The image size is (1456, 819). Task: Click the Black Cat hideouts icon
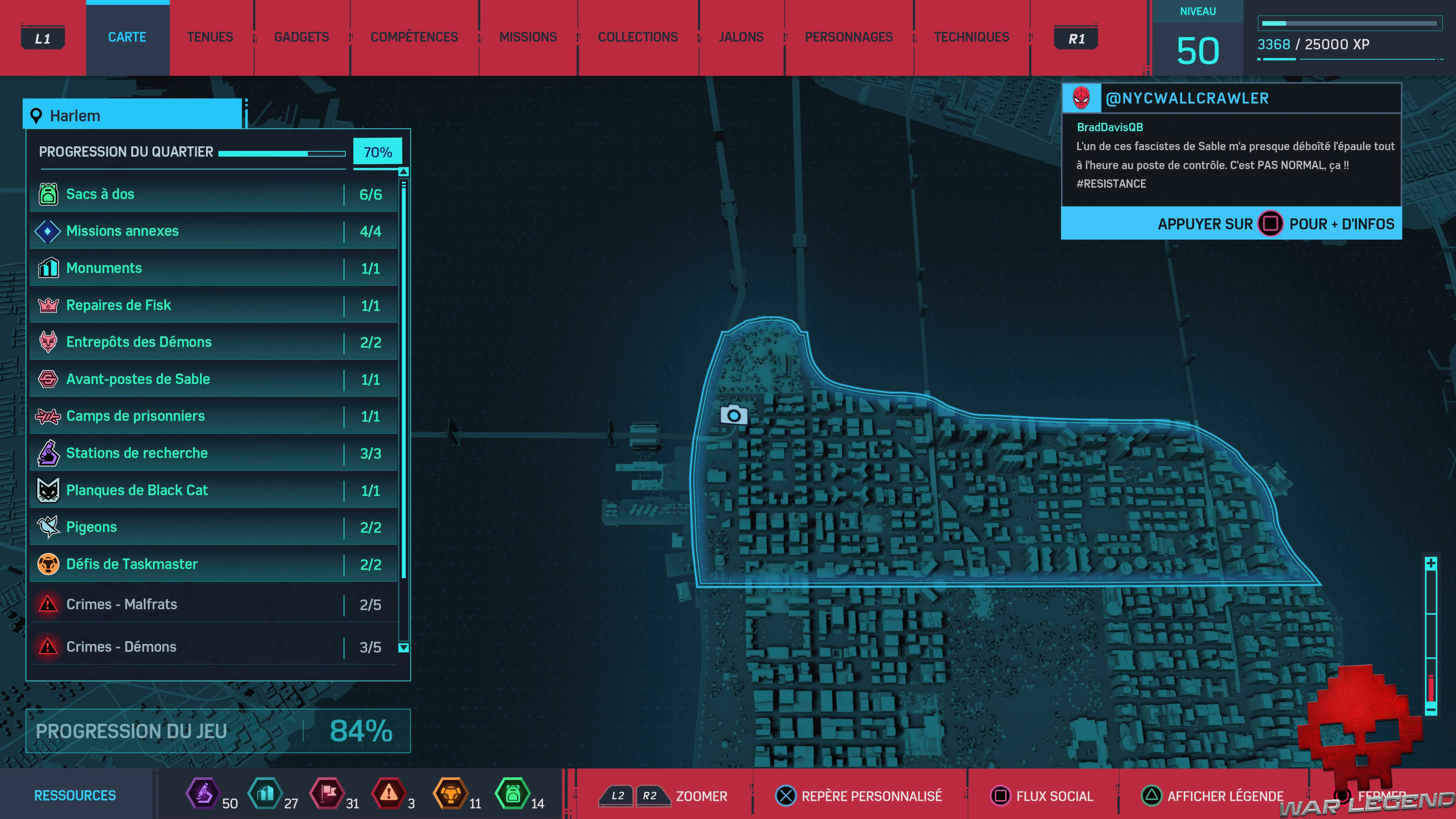pyautogui.click(x=48, y=490)
